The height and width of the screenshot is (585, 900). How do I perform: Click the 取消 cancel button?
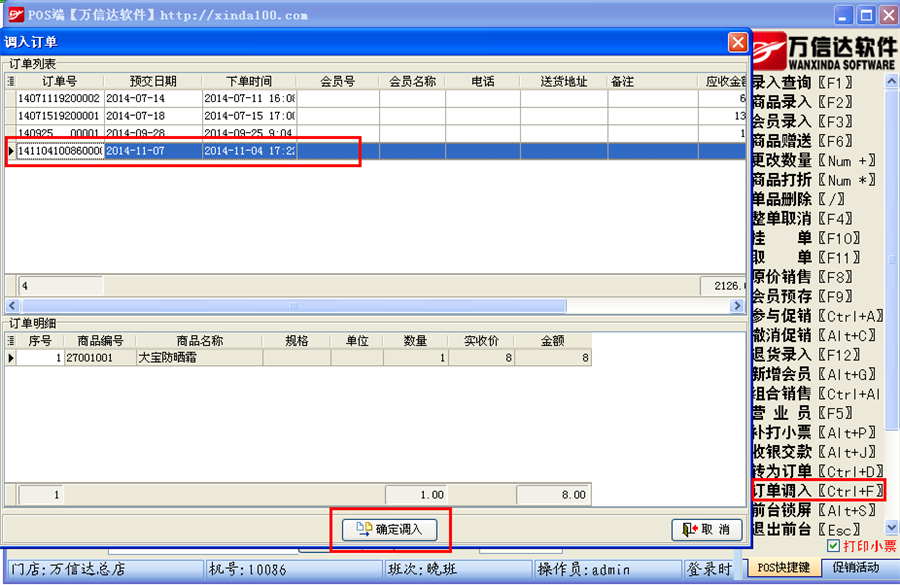[707, 530]
